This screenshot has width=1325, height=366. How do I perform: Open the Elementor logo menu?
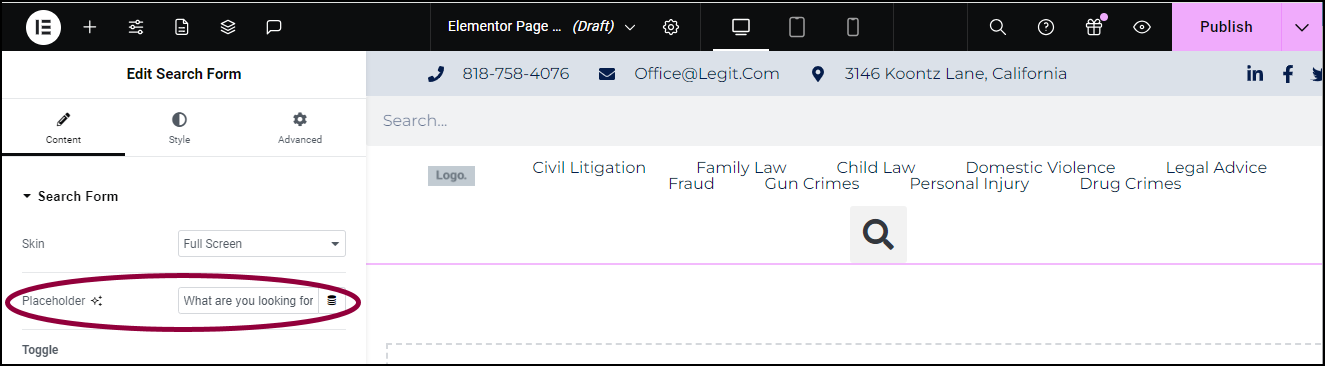(44, 27)
